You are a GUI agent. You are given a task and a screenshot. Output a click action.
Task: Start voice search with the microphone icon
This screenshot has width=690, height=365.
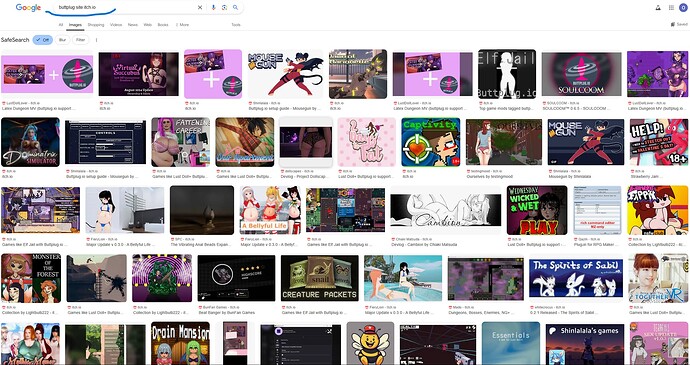(x=213, y=7)
